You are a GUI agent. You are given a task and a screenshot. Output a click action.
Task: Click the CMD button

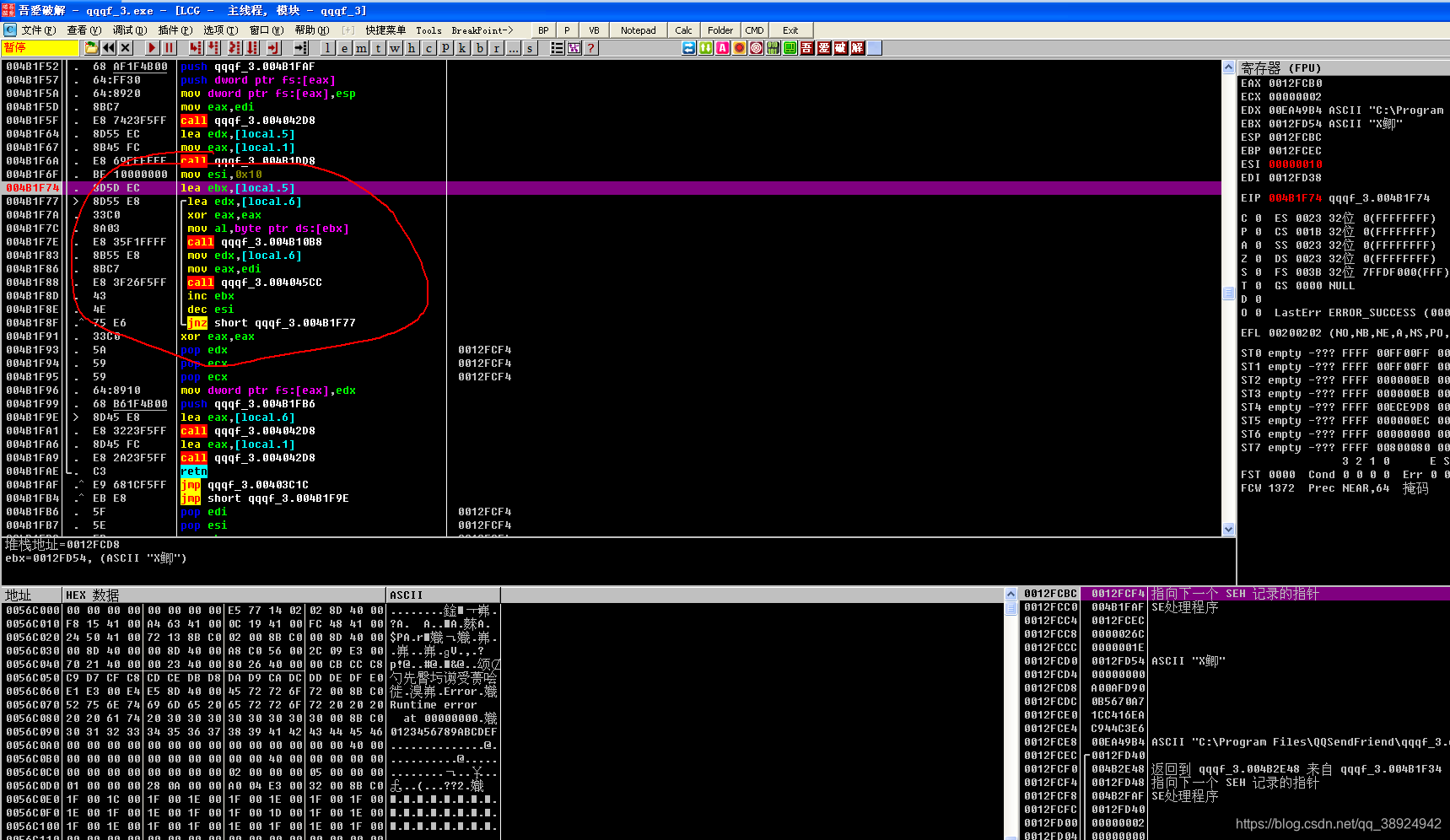pos(754,30)
